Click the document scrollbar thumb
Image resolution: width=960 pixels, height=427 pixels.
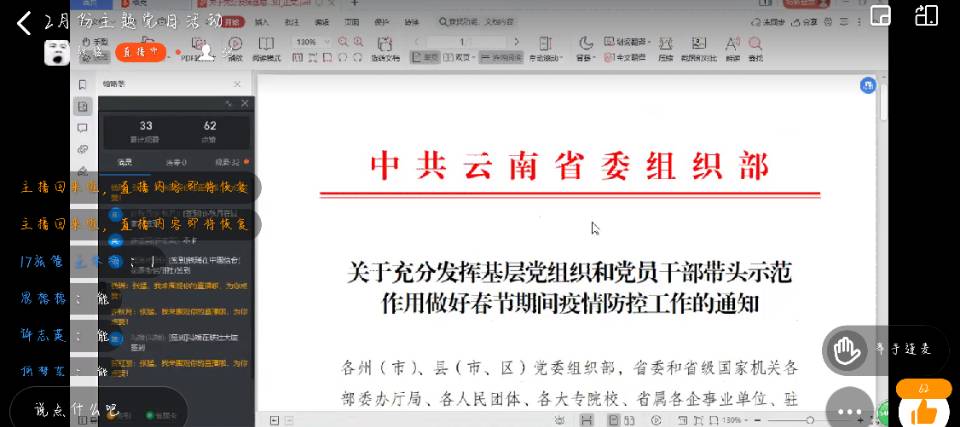click(x=883, y=102)
